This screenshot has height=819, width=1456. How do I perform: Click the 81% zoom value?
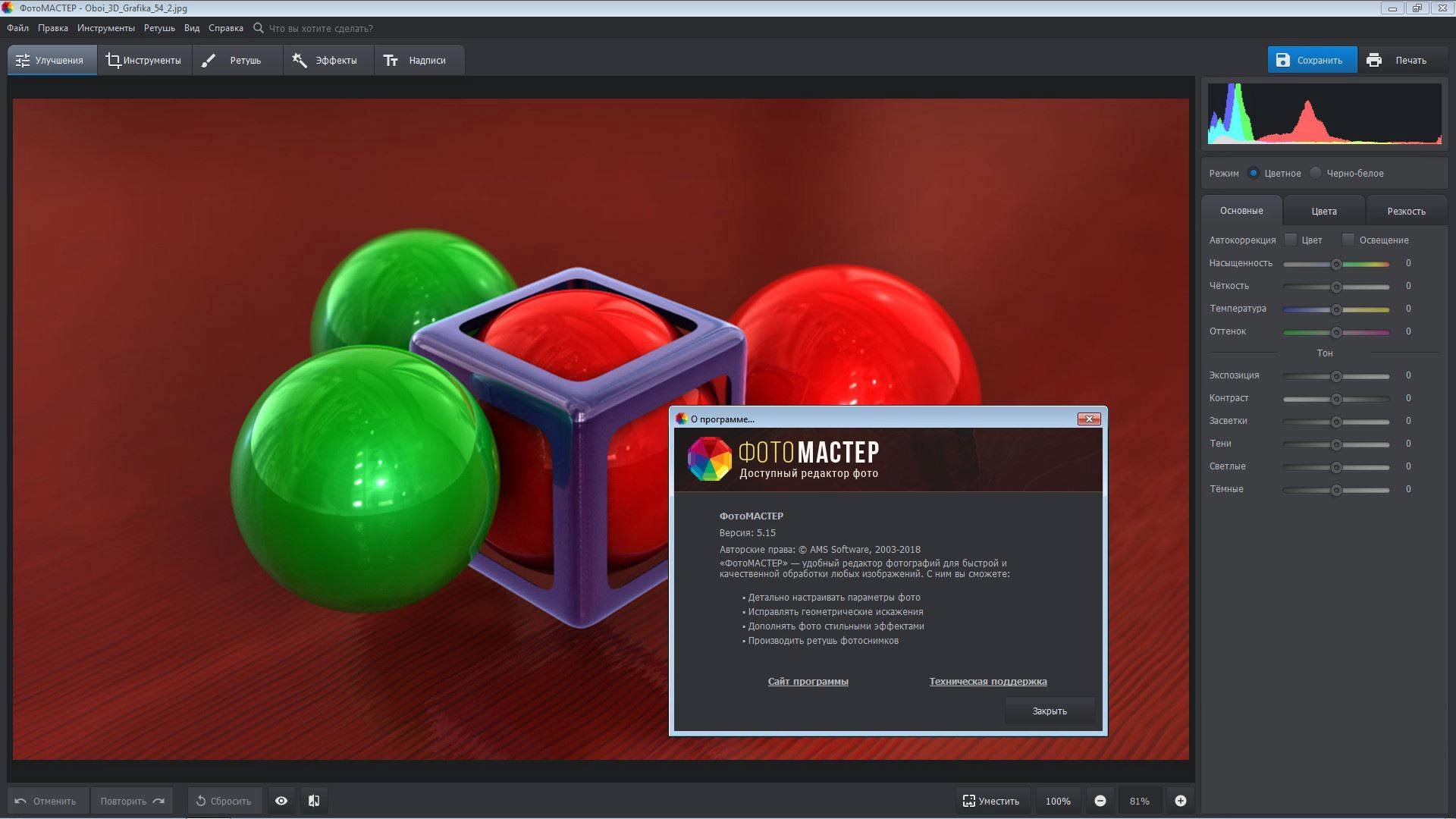click(1140, 801)
